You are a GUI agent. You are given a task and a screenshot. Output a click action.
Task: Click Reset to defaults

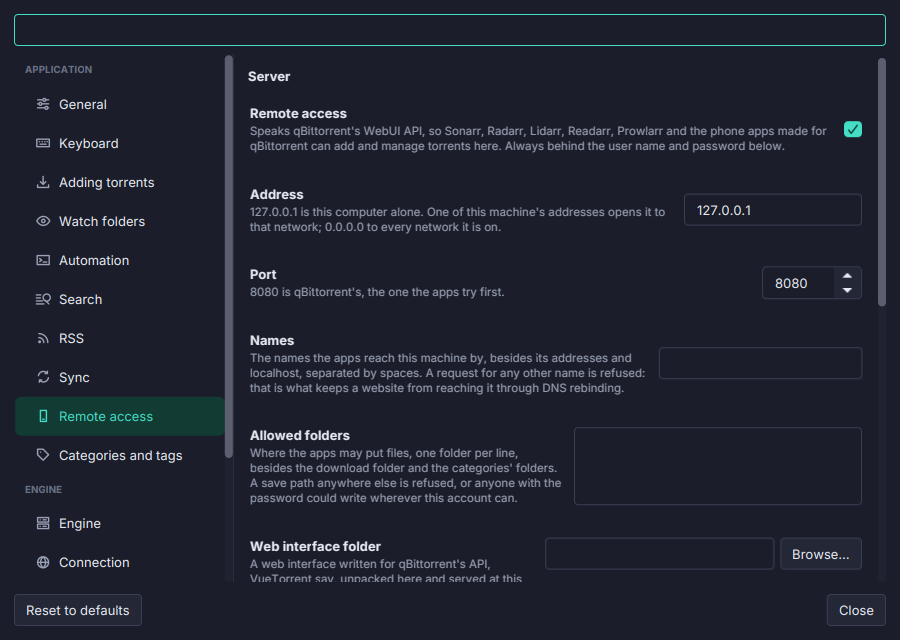pyautogui.click(x=78, y=610)
